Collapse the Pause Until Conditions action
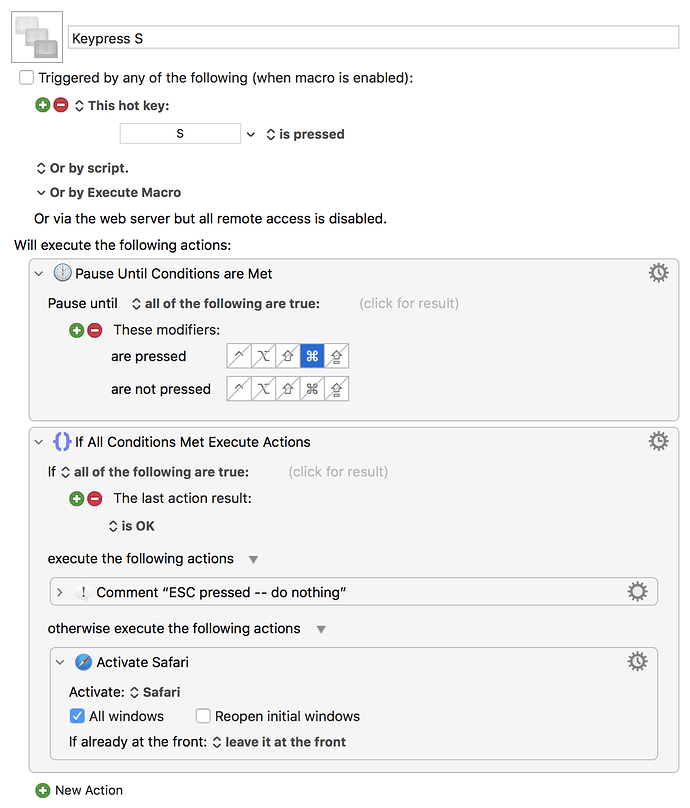 pos(40,273)
